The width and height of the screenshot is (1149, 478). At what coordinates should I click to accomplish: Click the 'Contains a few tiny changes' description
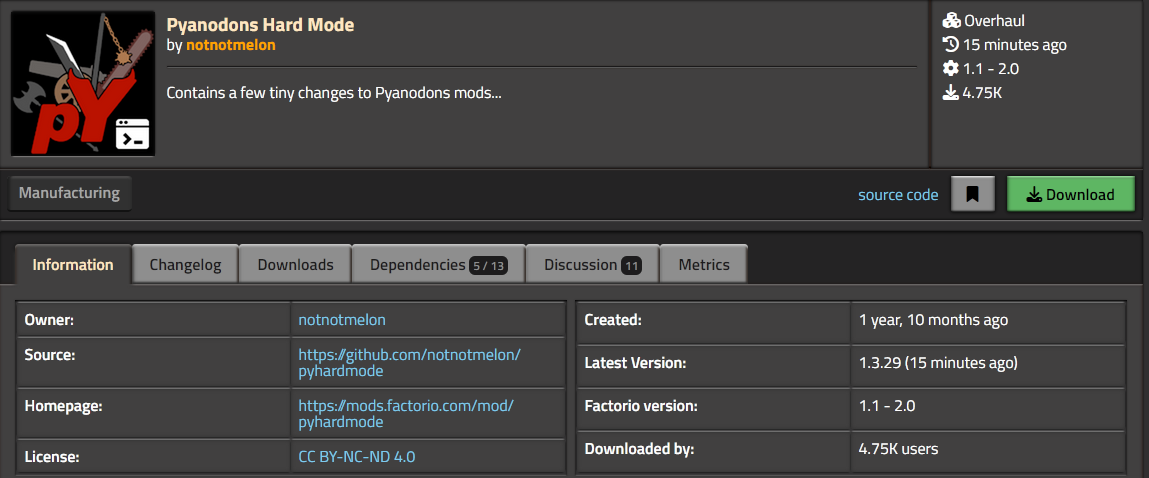pyautogui.click(x=334, y=93)
